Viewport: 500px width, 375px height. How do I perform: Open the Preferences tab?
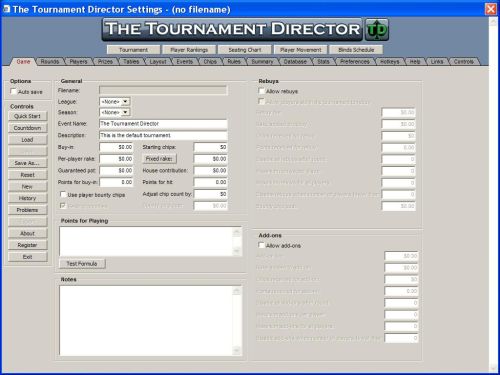point(355,61)
